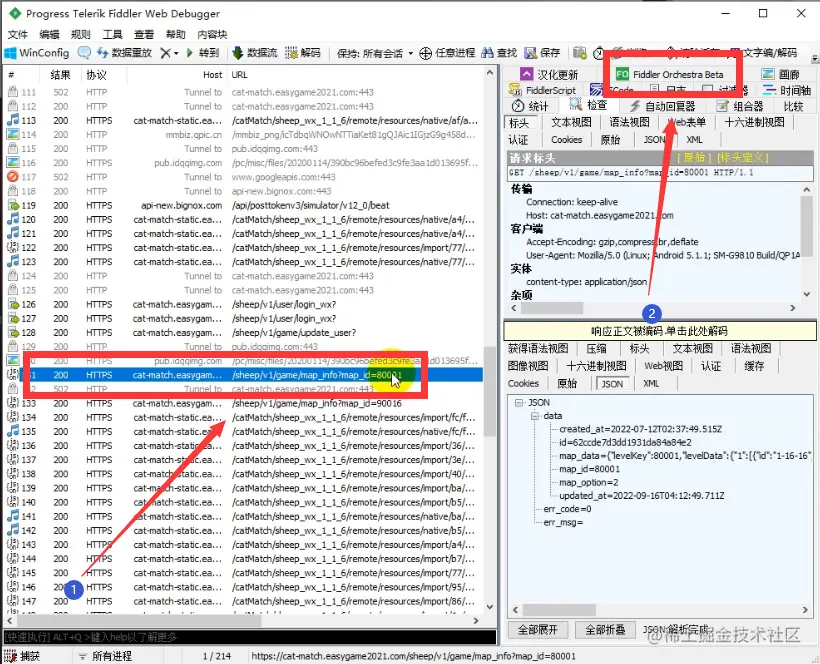
Task: Collapse the JSON root node
Action: click(519, 402)
